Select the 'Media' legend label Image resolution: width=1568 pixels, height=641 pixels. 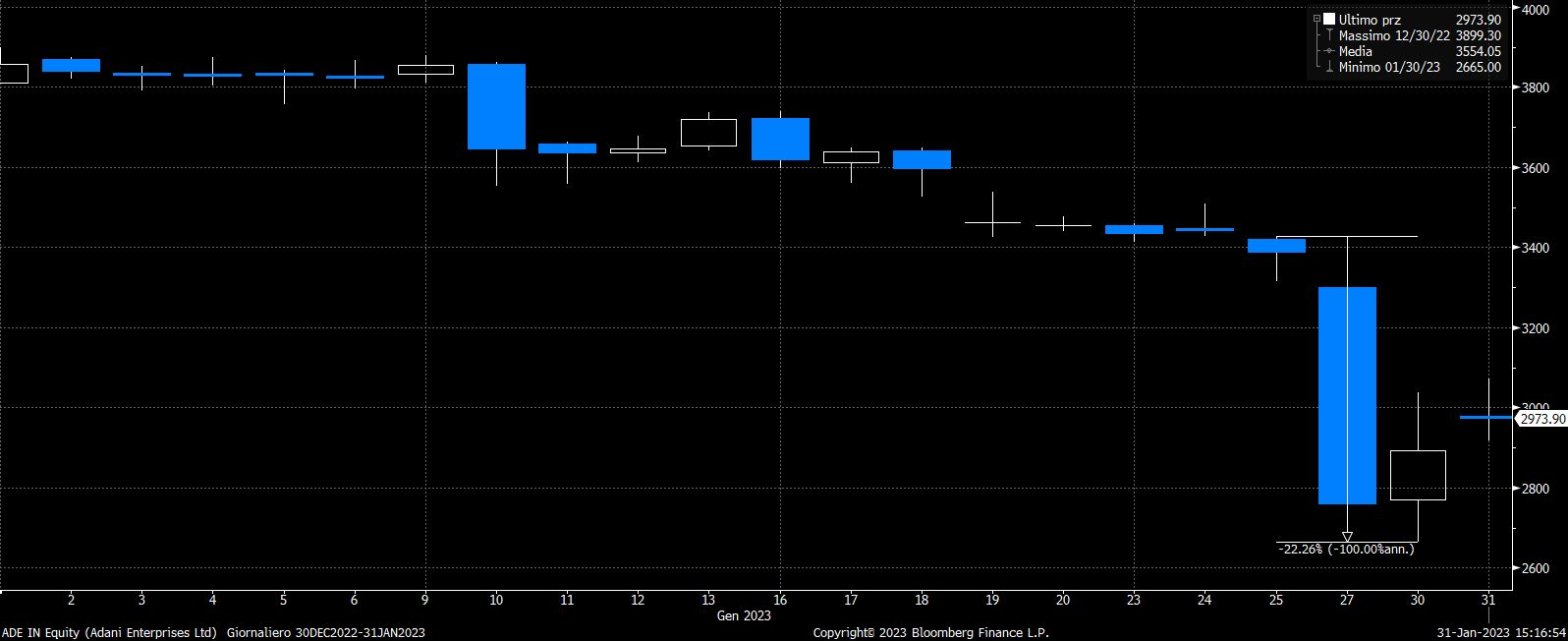click(x=1356, y=51)
